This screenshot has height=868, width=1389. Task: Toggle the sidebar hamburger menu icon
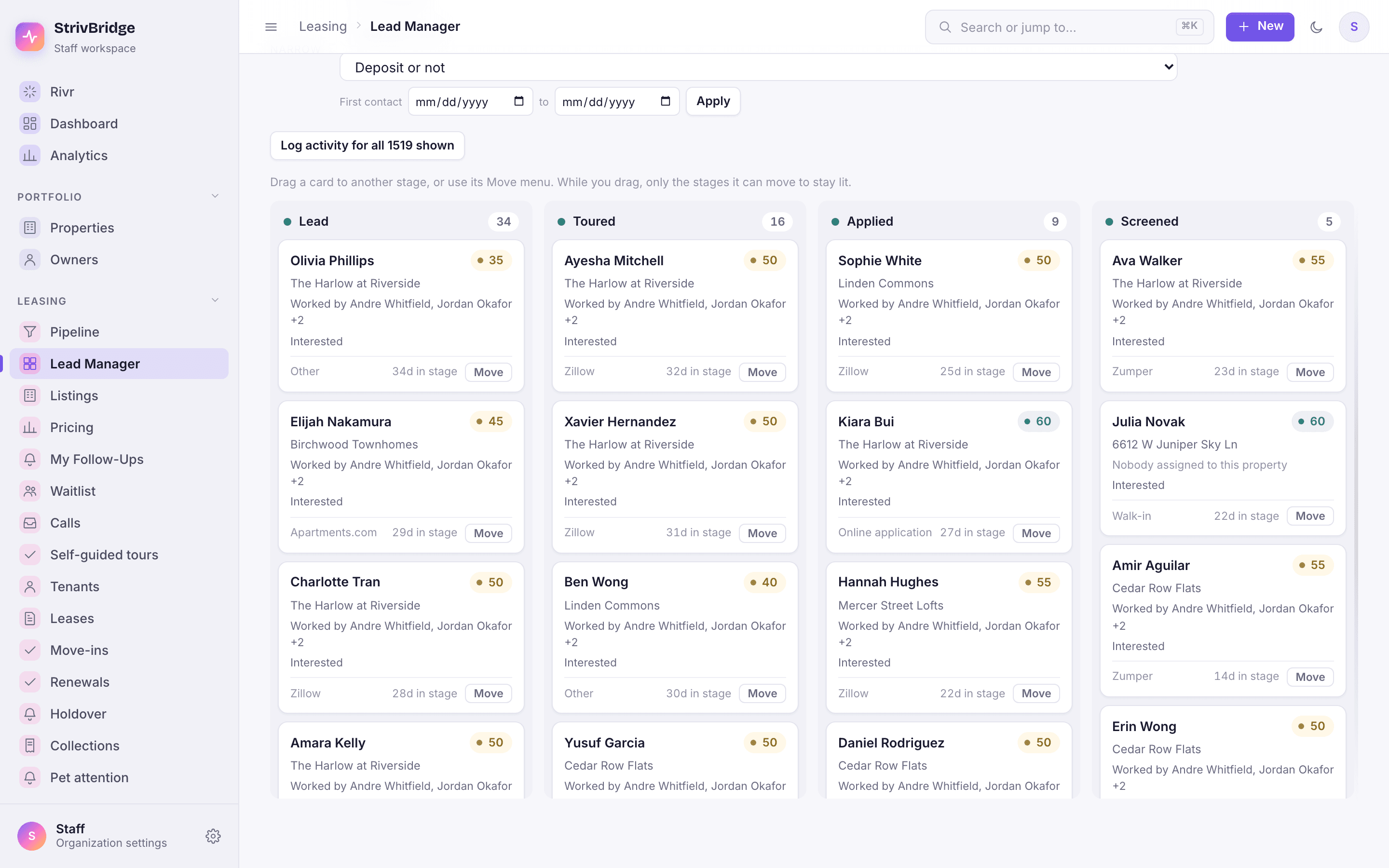point(271,27)
